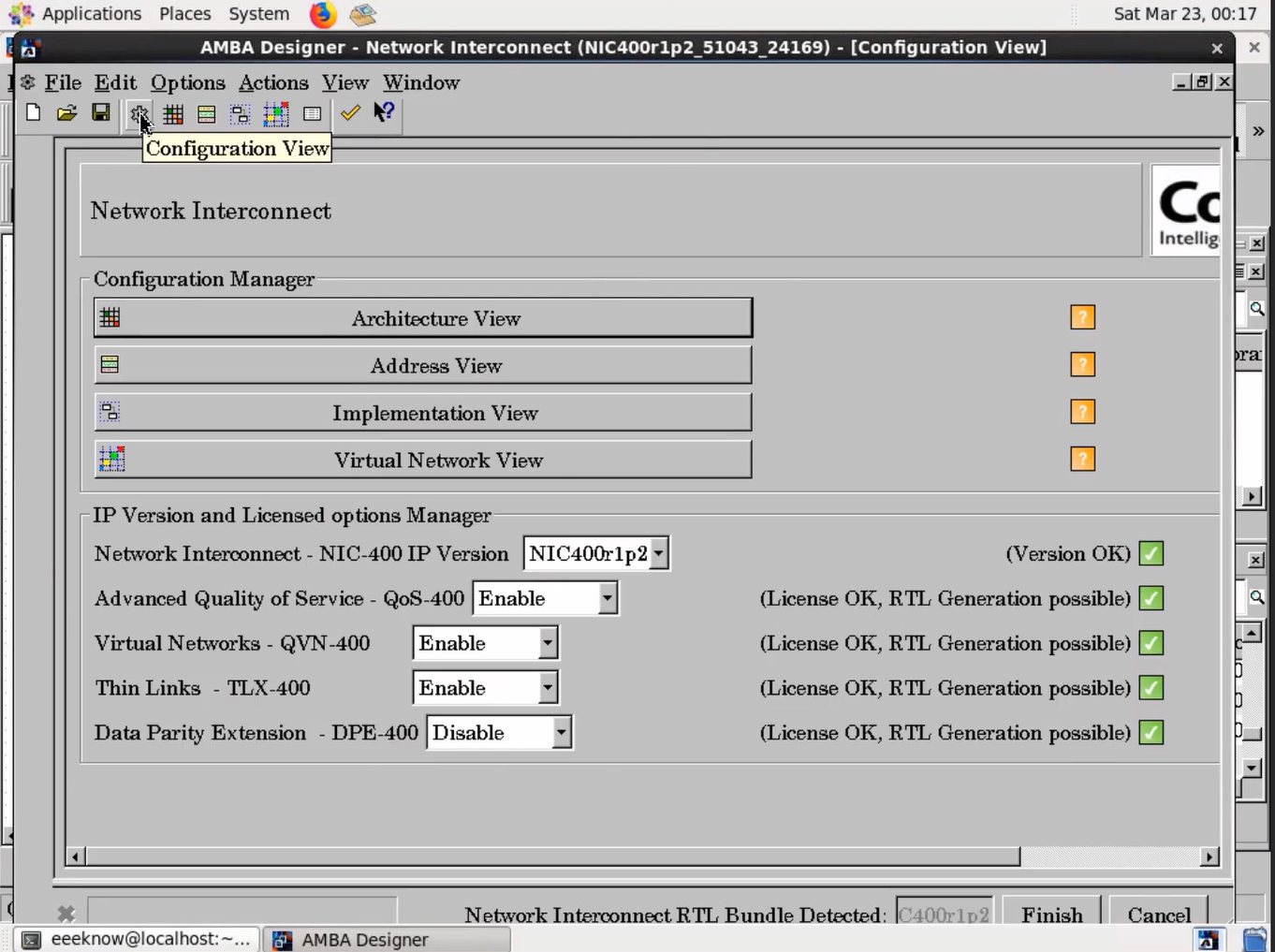This screenshot has height=952, width=1275.
Task: Open Address View from the toolbar icon
Action: point(207,114)
